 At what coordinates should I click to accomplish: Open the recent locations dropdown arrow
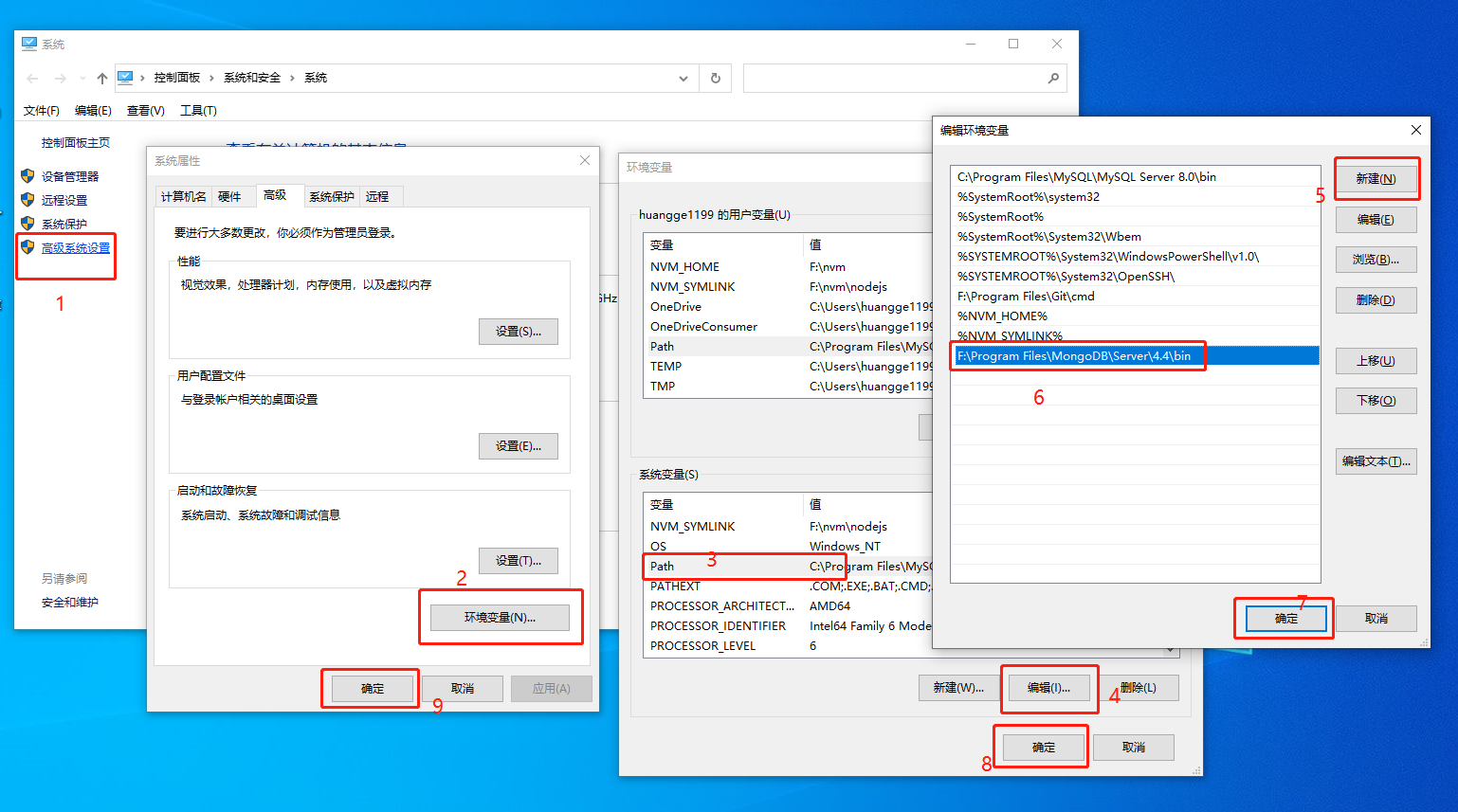pos(82,79)
